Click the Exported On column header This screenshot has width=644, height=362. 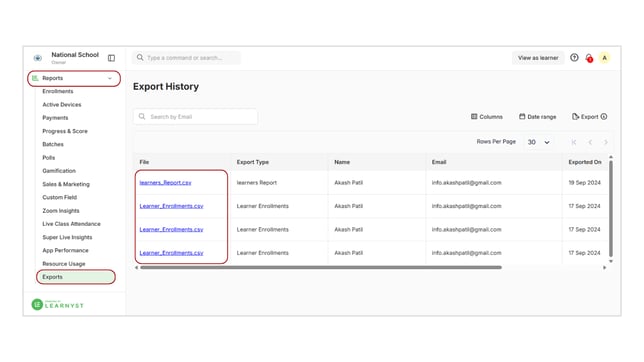click(585, 162)
